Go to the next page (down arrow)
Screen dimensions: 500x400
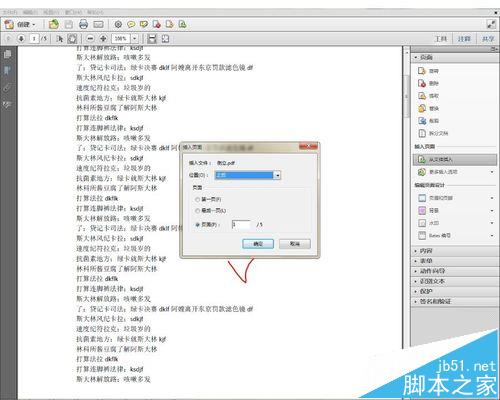[21, 39]
